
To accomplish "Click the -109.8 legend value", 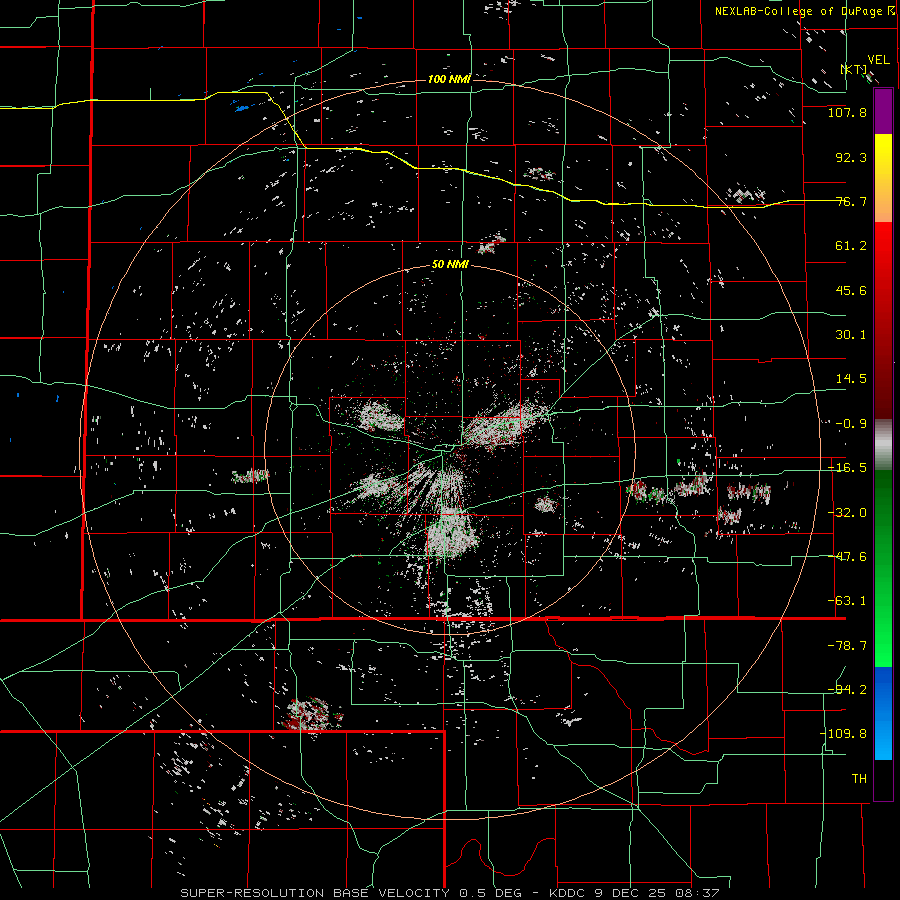I will click(x=843, y=734).
